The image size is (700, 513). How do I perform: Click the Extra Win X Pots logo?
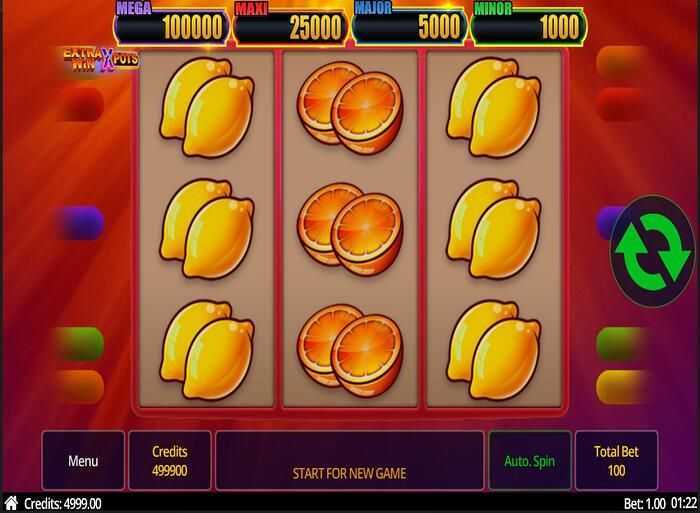101,60
